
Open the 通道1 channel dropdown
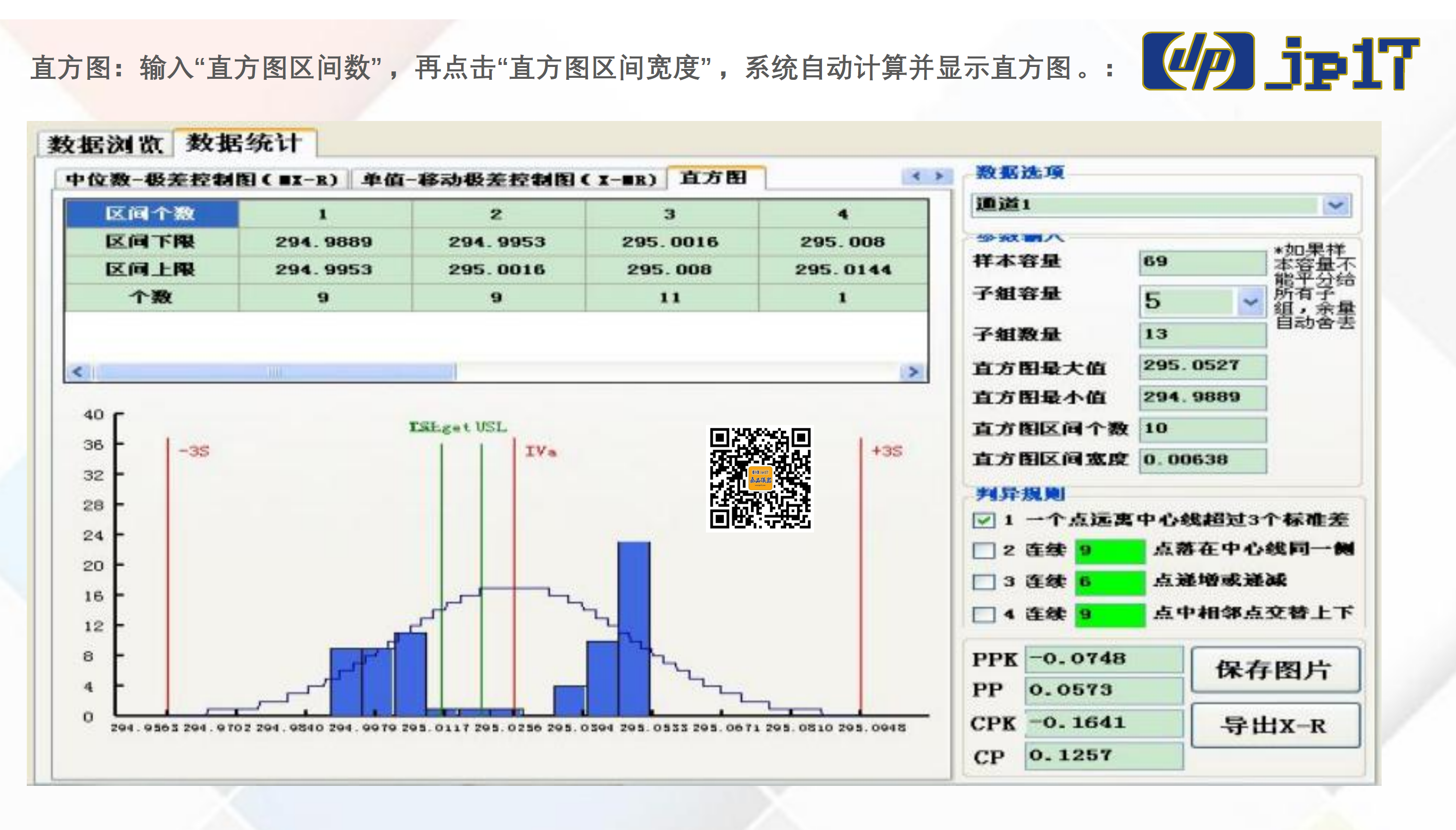coord(1337,205)
